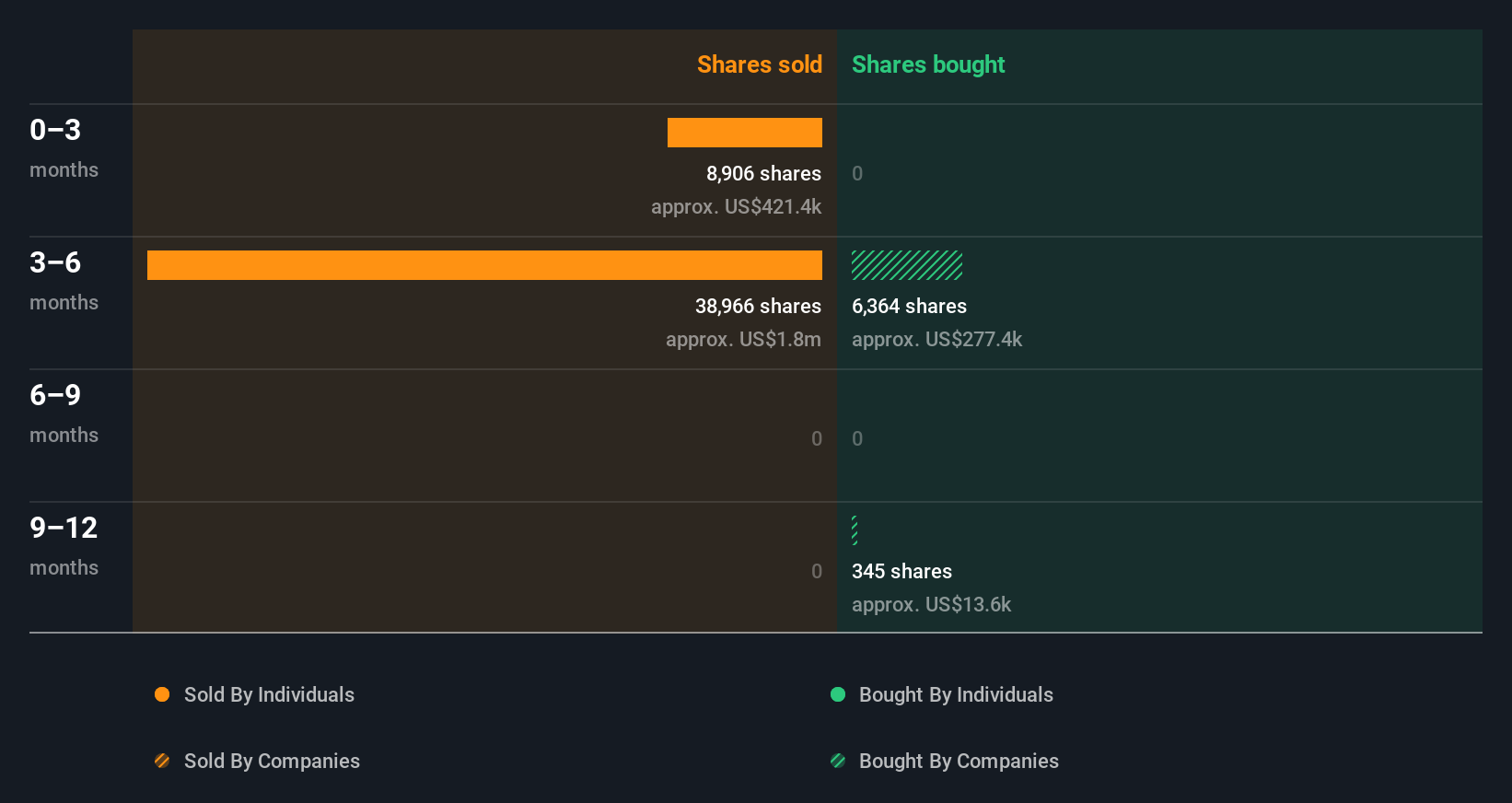
Task: Click the striped Sold By Companies legend icon
Action: (x=162, y=761)
